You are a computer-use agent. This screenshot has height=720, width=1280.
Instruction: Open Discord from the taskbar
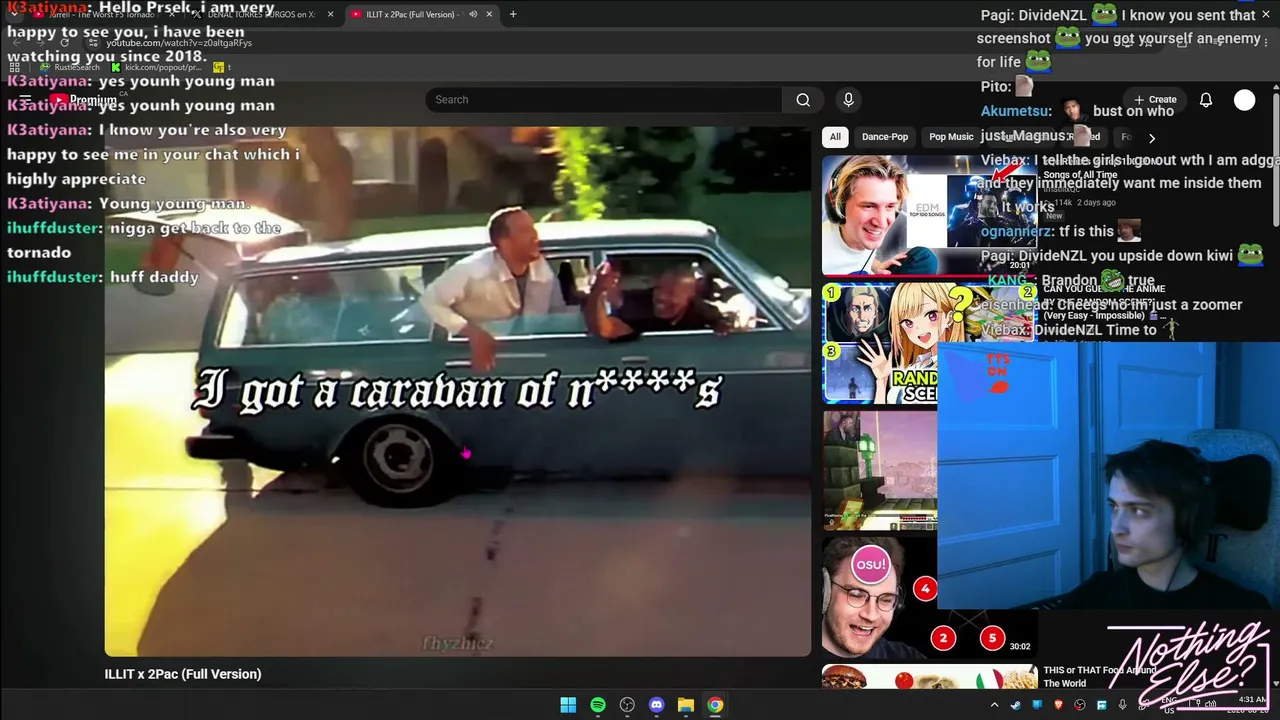coord(656,705)
